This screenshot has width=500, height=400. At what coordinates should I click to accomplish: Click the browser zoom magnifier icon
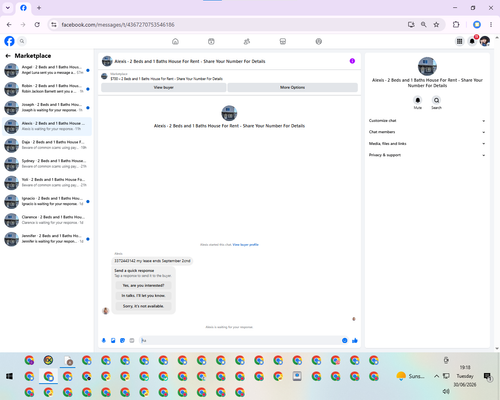tap(424, 24)
